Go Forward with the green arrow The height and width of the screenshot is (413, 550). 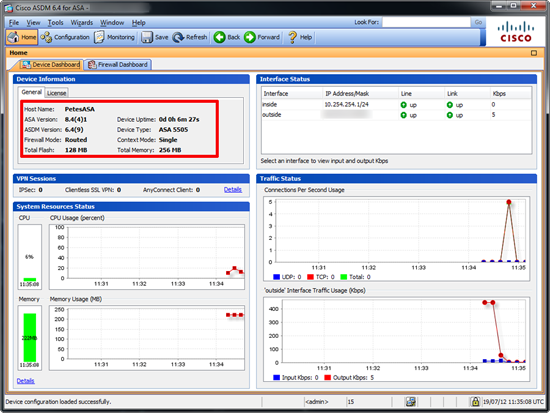coord(262,37)
